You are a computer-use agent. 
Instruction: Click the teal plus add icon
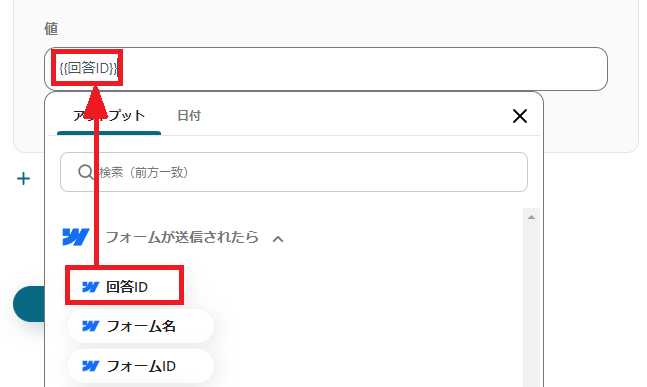point(24,179)
